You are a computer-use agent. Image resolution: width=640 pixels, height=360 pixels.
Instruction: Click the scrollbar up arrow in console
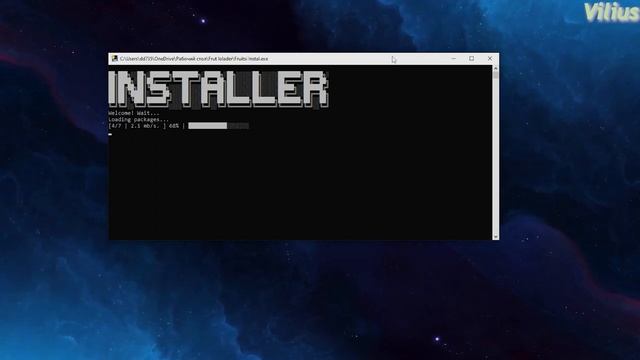pos(496,69)
